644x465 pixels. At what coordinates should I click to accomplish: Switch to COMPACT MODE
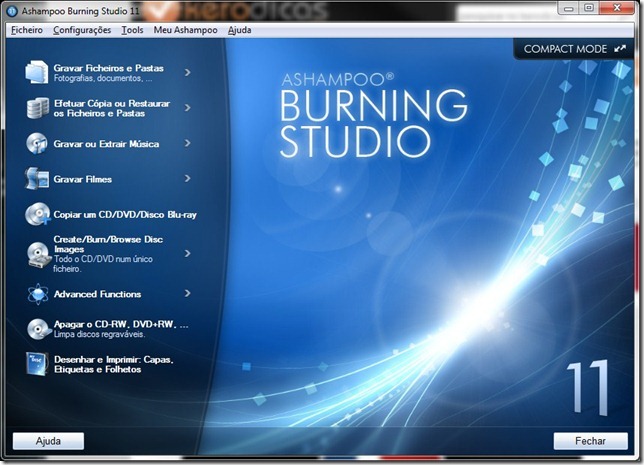click(x=575, y=49)
